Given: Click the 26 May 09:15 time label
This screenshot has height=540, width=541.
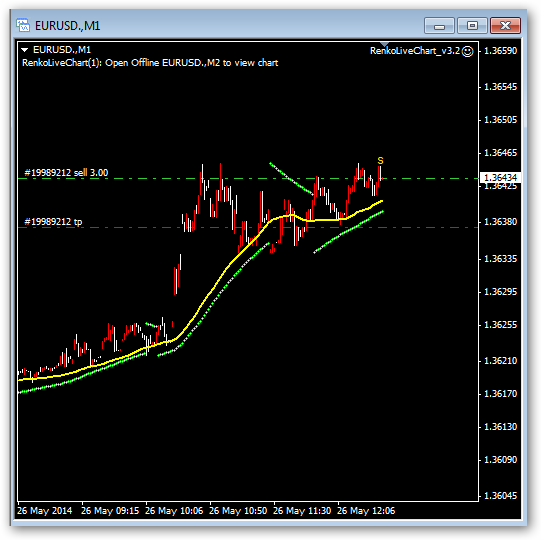Looking at the screenshot, I should (x=110, y=511).
